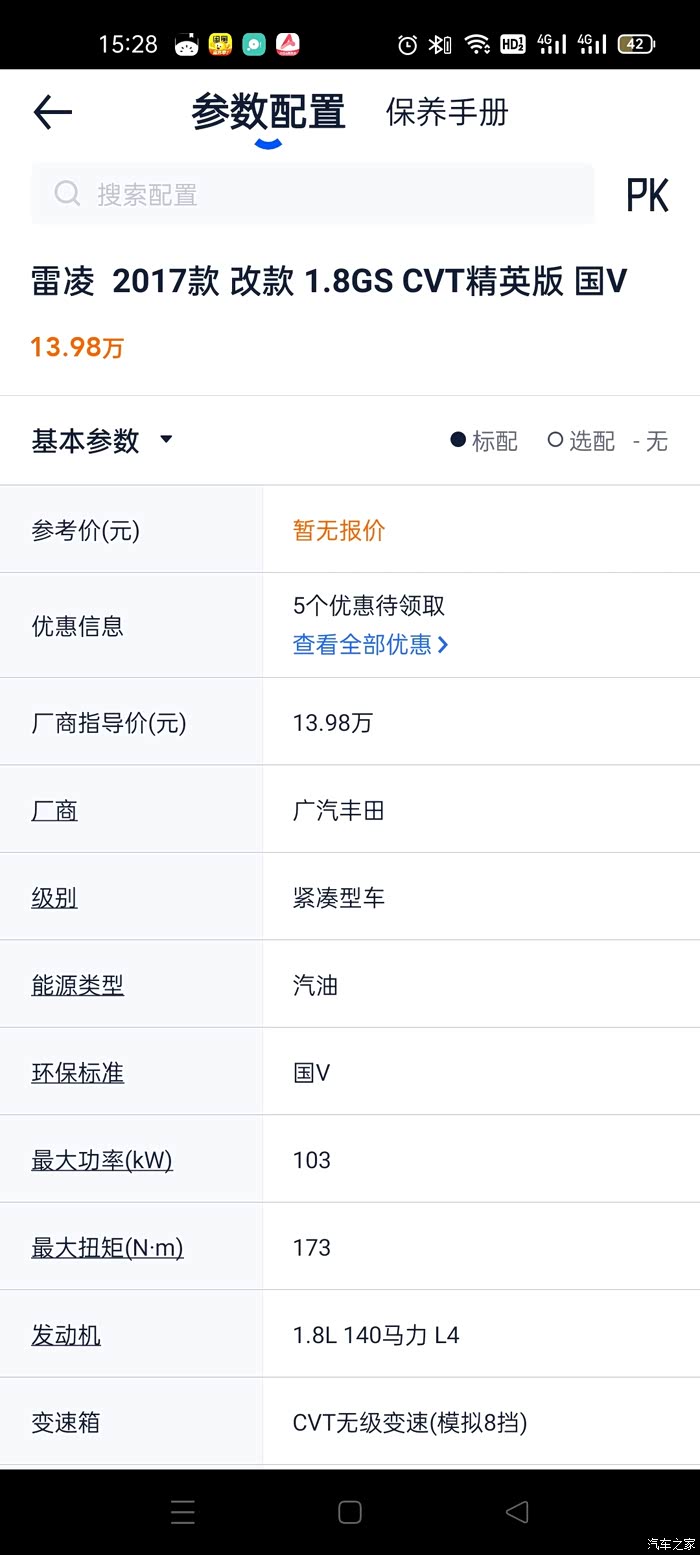
Task: Tap the search magnifier icon
Action: click(67, 193)
